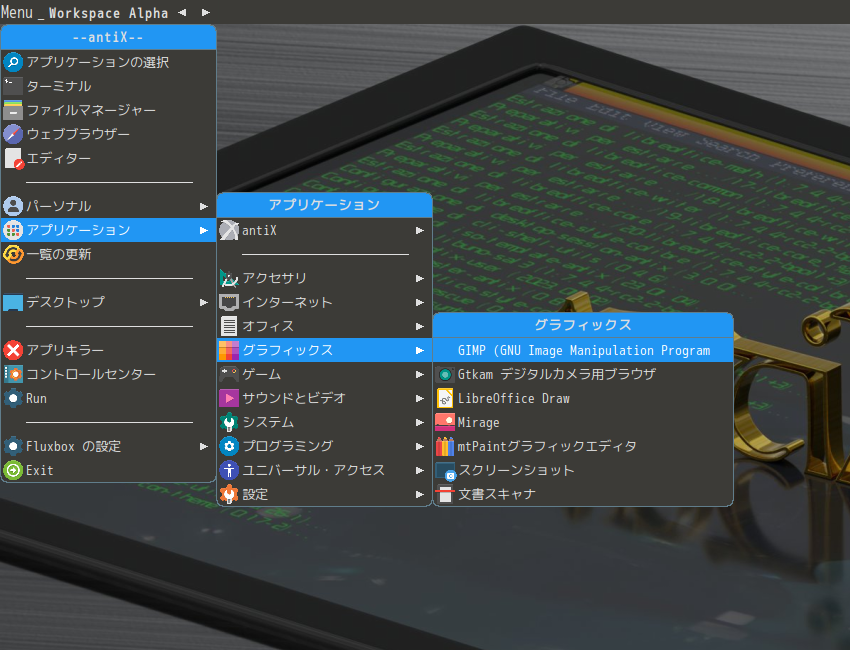Click the scanner icon beside 文書スキャナ
Image resolution: width=850 pixels, height=650 pixels.
point(445,494)
